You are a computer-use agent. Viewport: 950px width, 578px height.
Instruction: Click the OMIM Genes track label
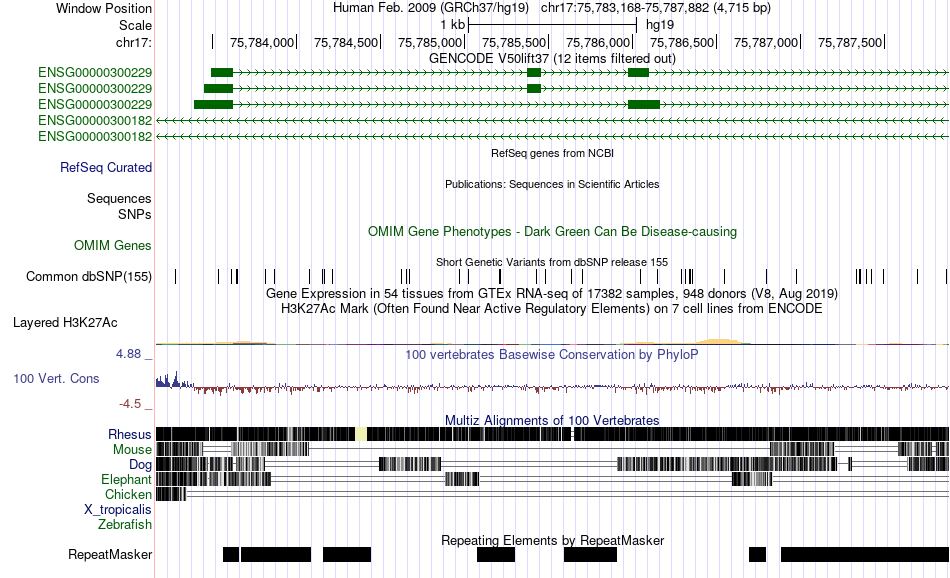pyautogui.click(x=112, y=245)
